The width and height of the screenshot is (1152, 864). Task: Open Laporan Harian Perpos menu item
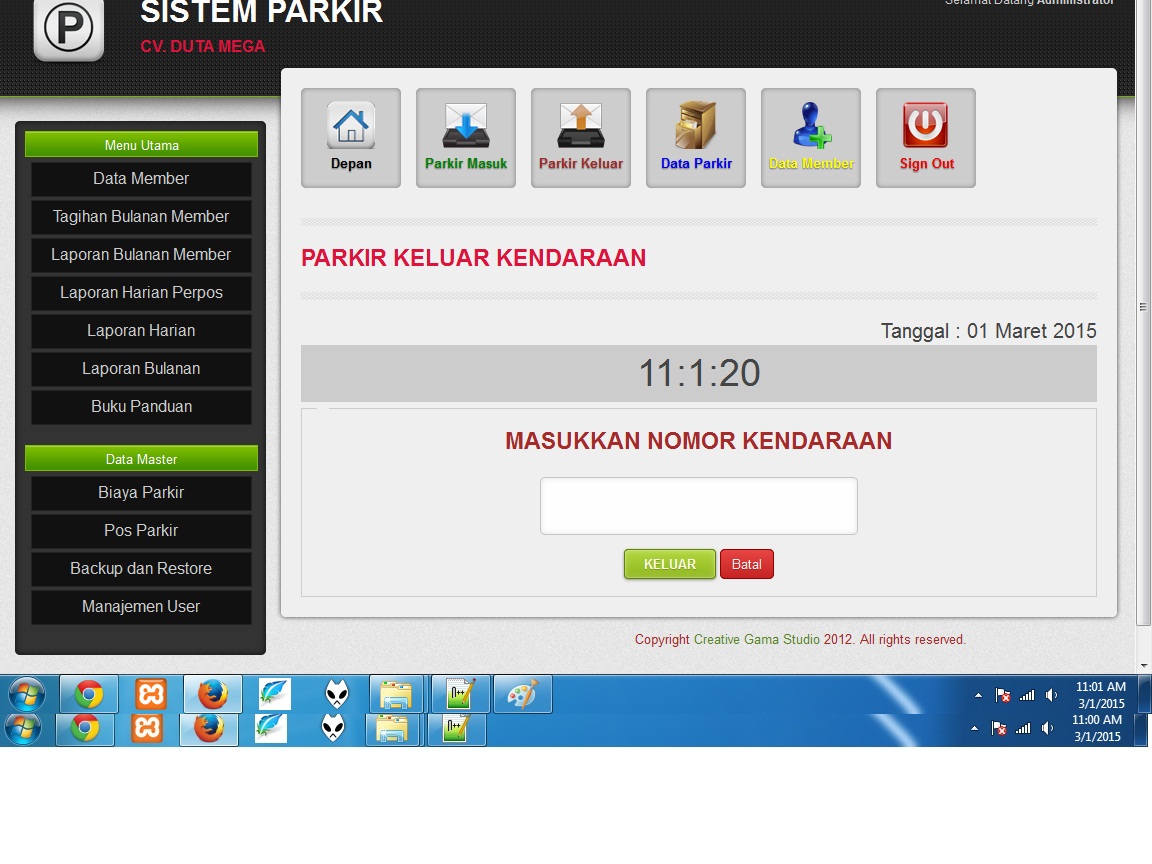tap(141, 292)
